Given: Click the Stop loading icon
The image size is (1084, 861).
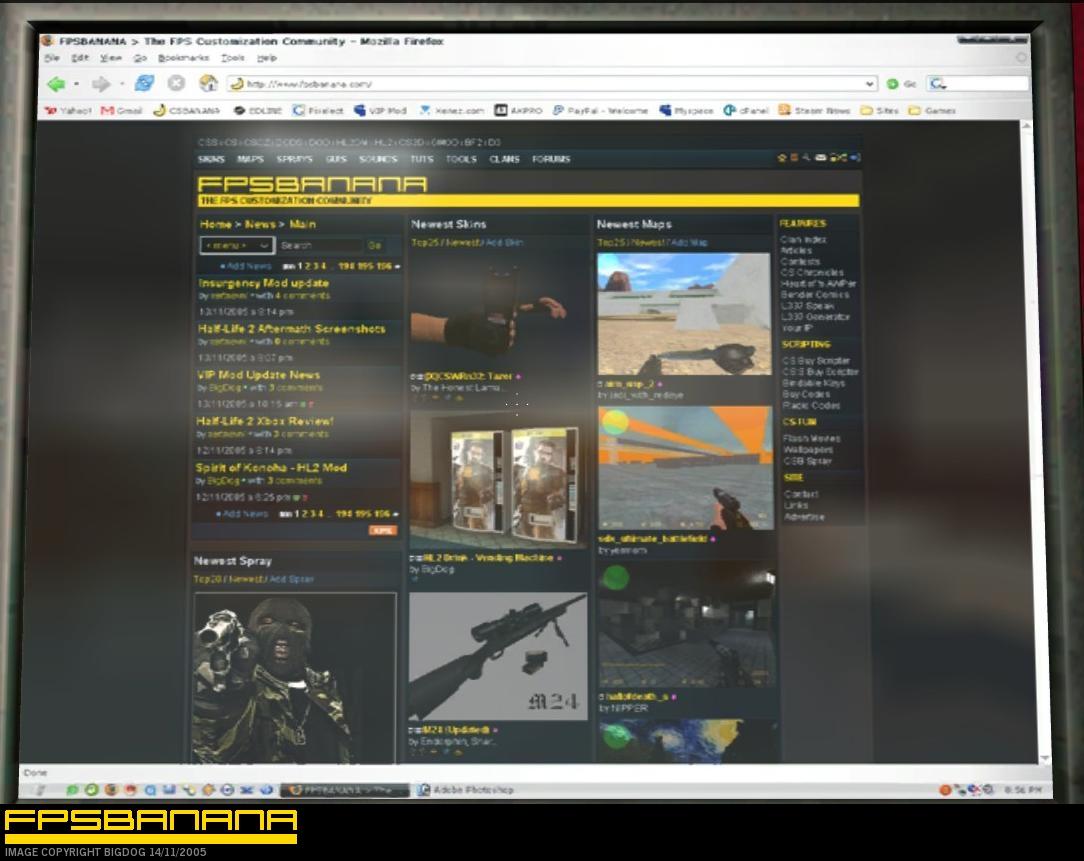Looking at the screenshot, I should [176, 83].
